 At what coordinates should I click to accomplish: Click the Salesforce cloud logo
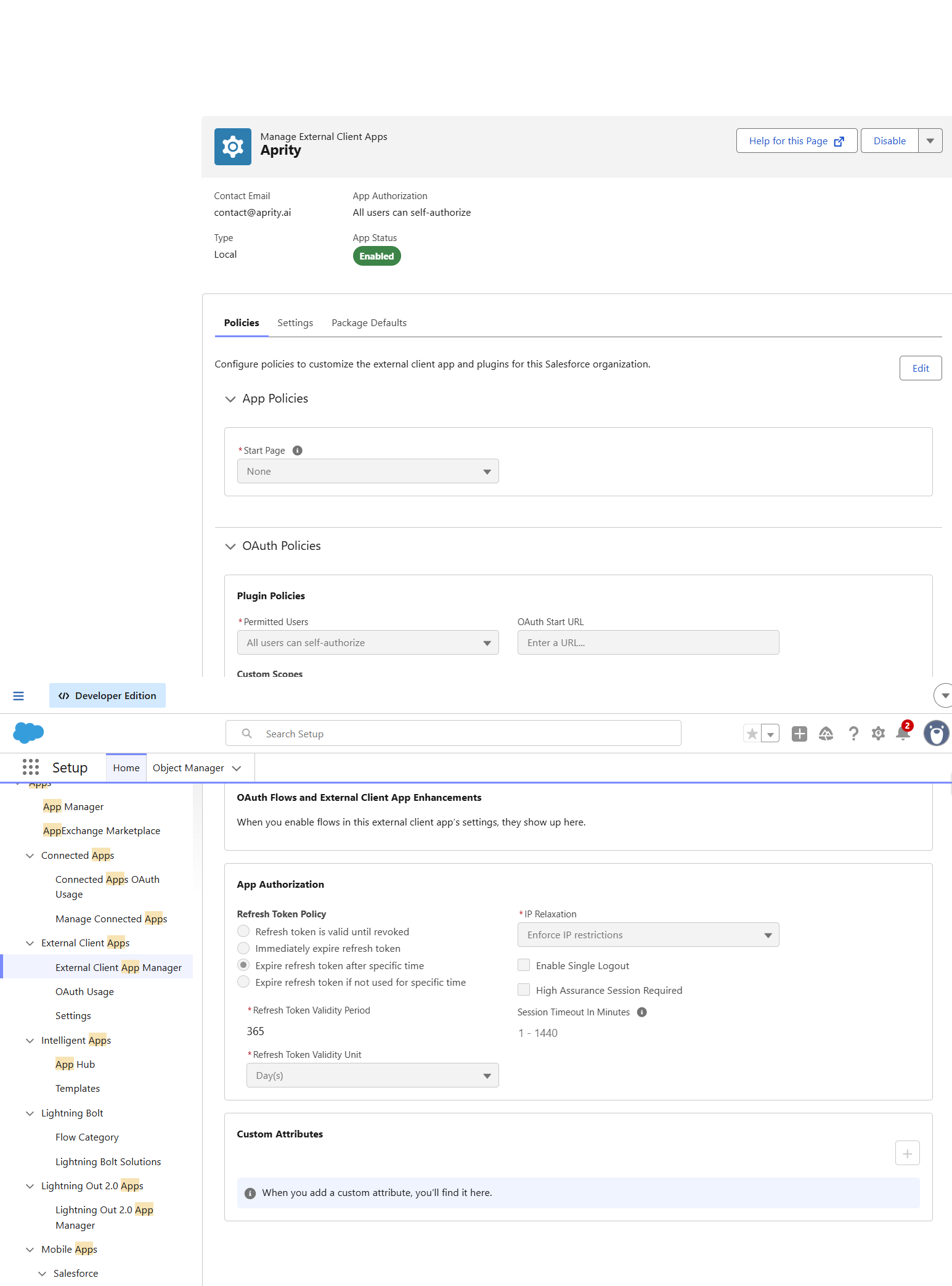[x=28, y=732]
